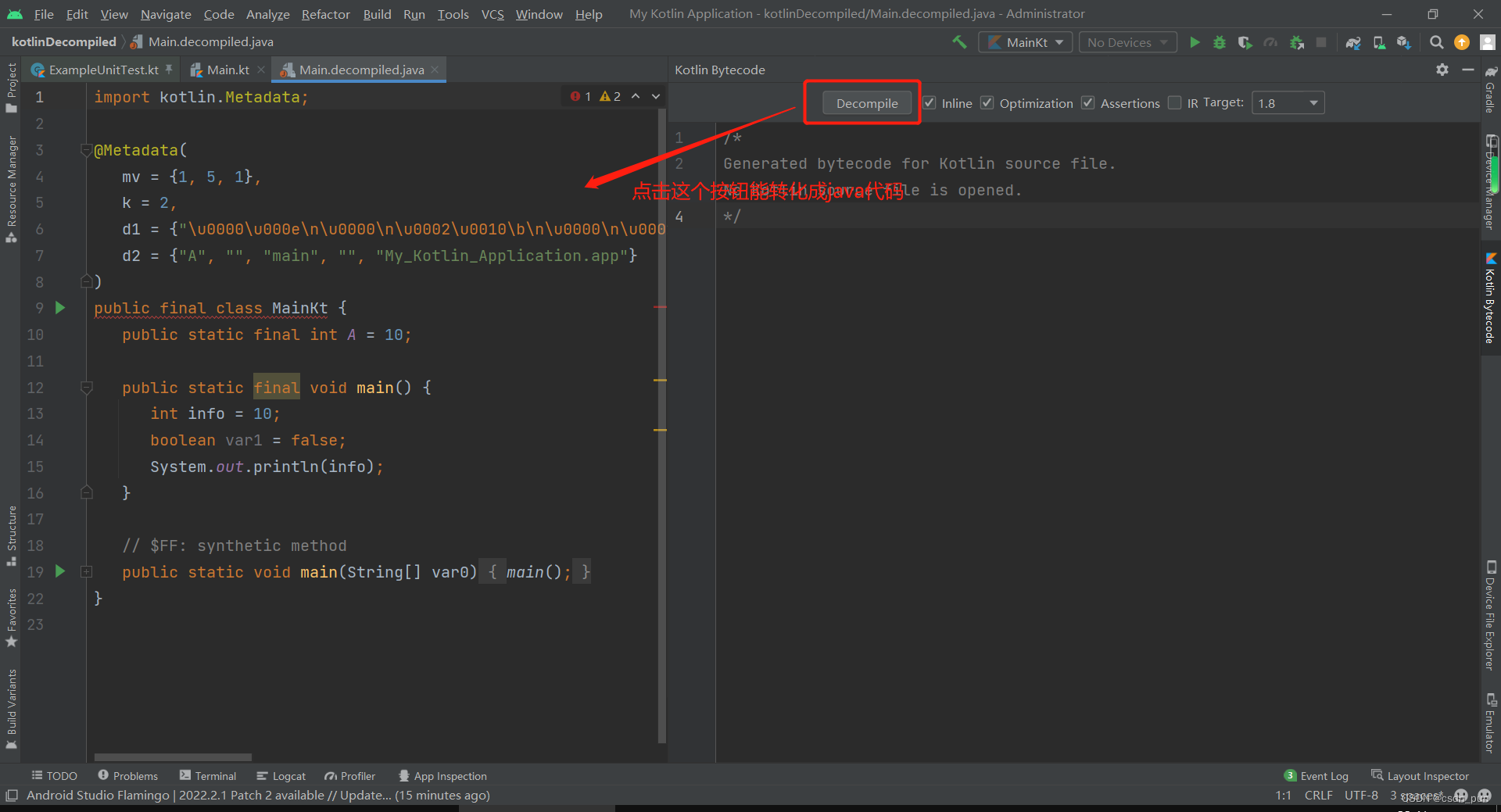Open the Refactor menu
The width and height of the screenshot is (1501, 812).
pyautogui.click(x=326, y=14)
